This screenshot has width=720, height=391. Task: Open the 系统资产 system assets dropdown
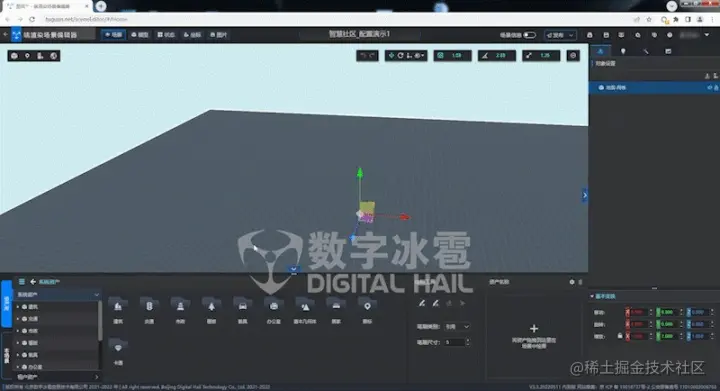tap(58, 295)
